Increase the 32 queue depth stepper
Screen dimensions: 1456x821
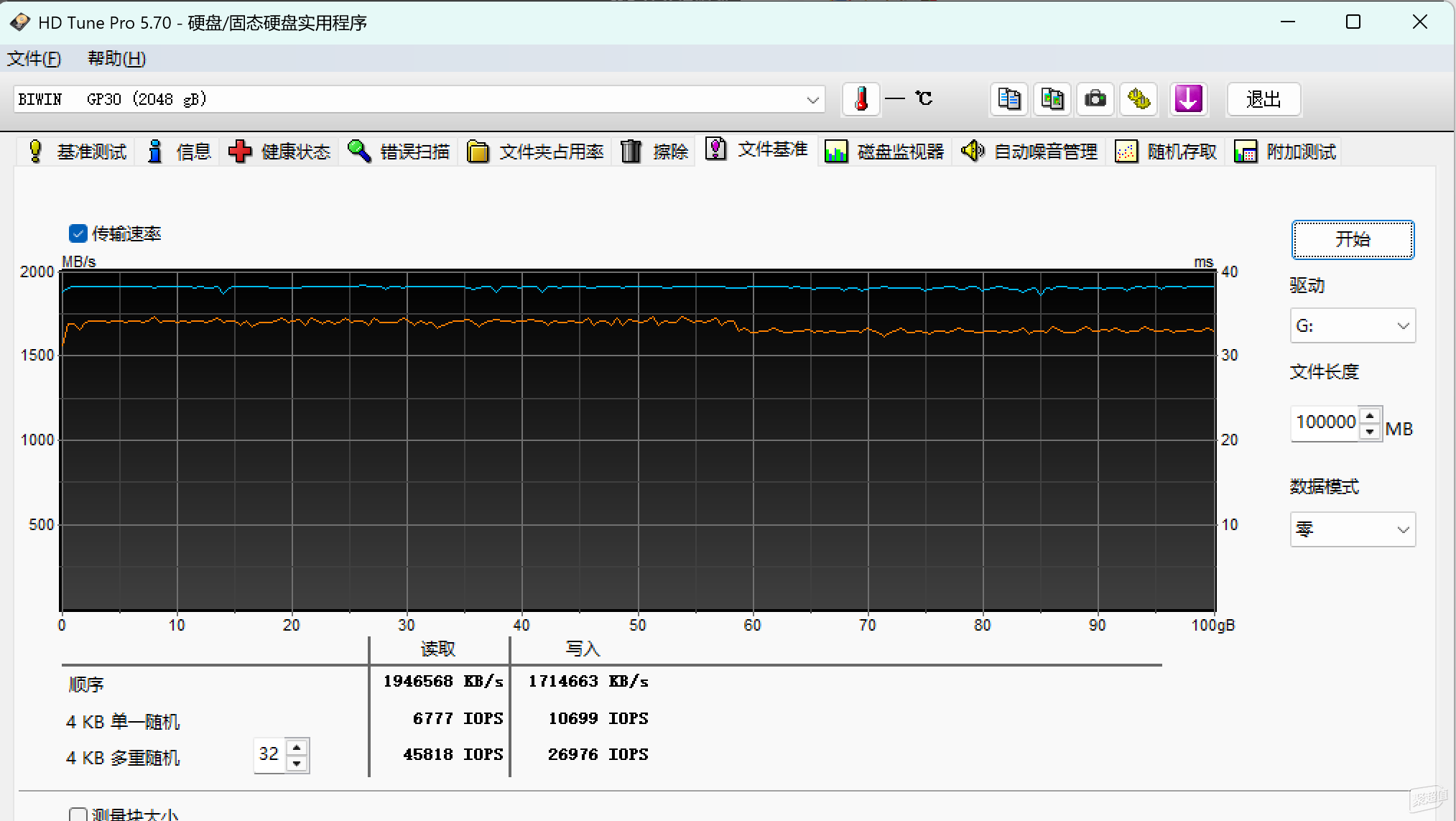(x=297, y=747)
